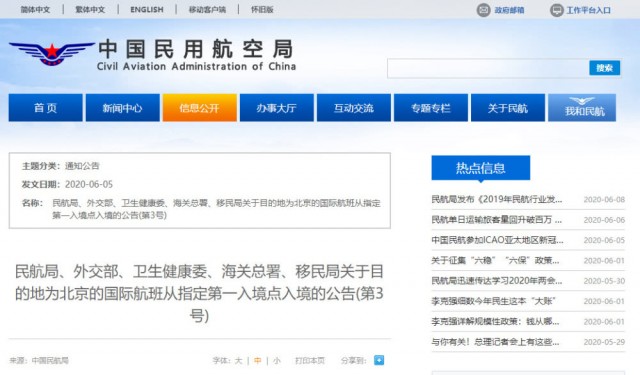Switch to 繁体中文 language

(x=90, y=9)
